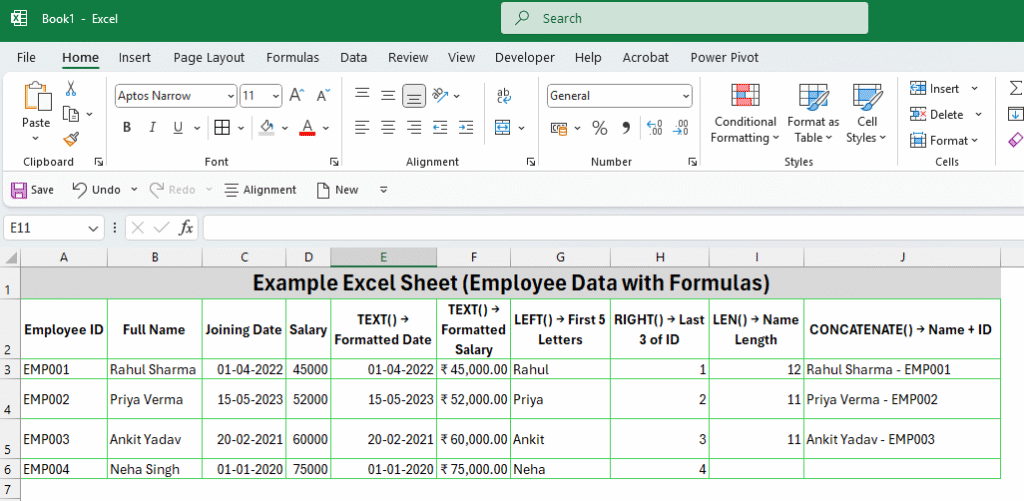Viewport: 1024px width, 501px height.
Task: Switch to the Page Layout tab
Action: click(208, 58)
